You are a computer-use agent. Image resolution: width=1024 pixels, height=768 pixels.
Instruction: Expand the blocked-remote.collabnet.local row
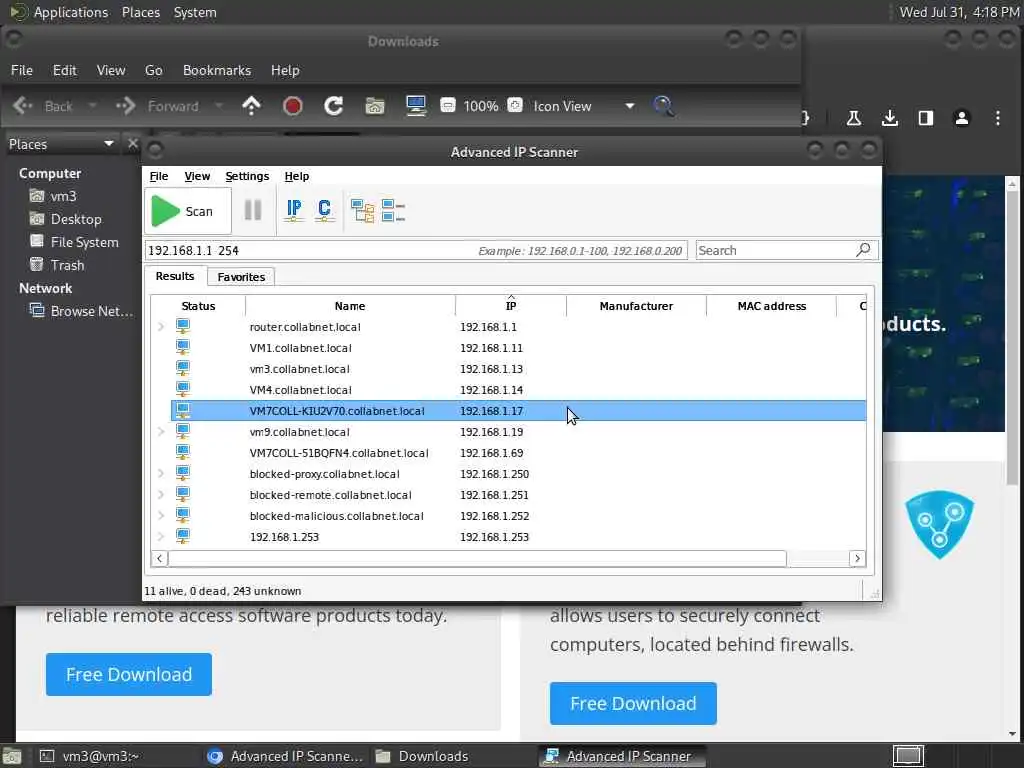tap(161, 494)
